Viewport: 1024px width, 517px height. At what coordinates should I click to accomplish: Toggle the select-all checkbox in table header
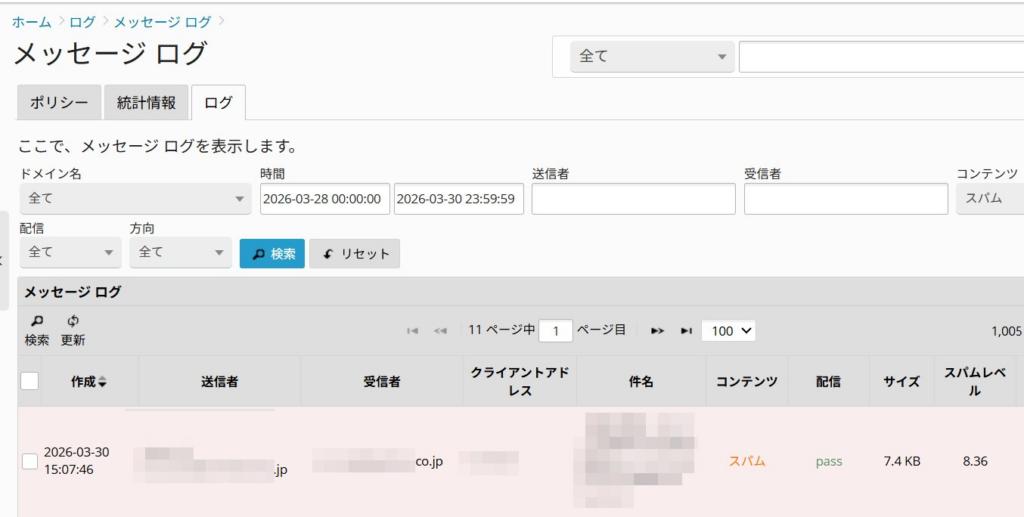point(30,381)
